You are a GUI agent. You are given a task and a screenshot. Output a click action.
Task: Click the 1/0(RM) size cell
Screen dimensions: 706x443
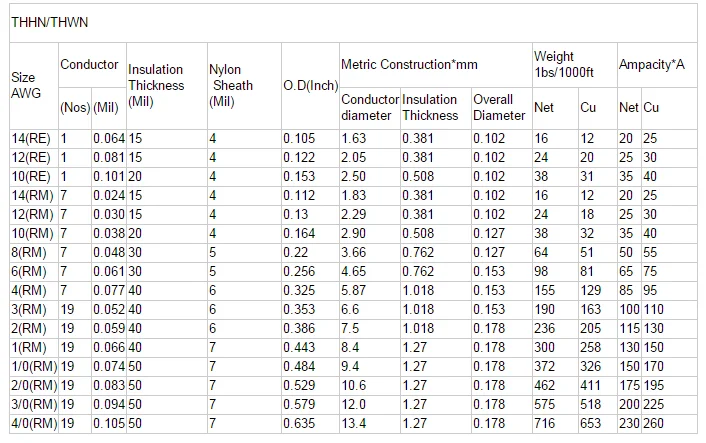pyautogui.click(x=34, y=367)
